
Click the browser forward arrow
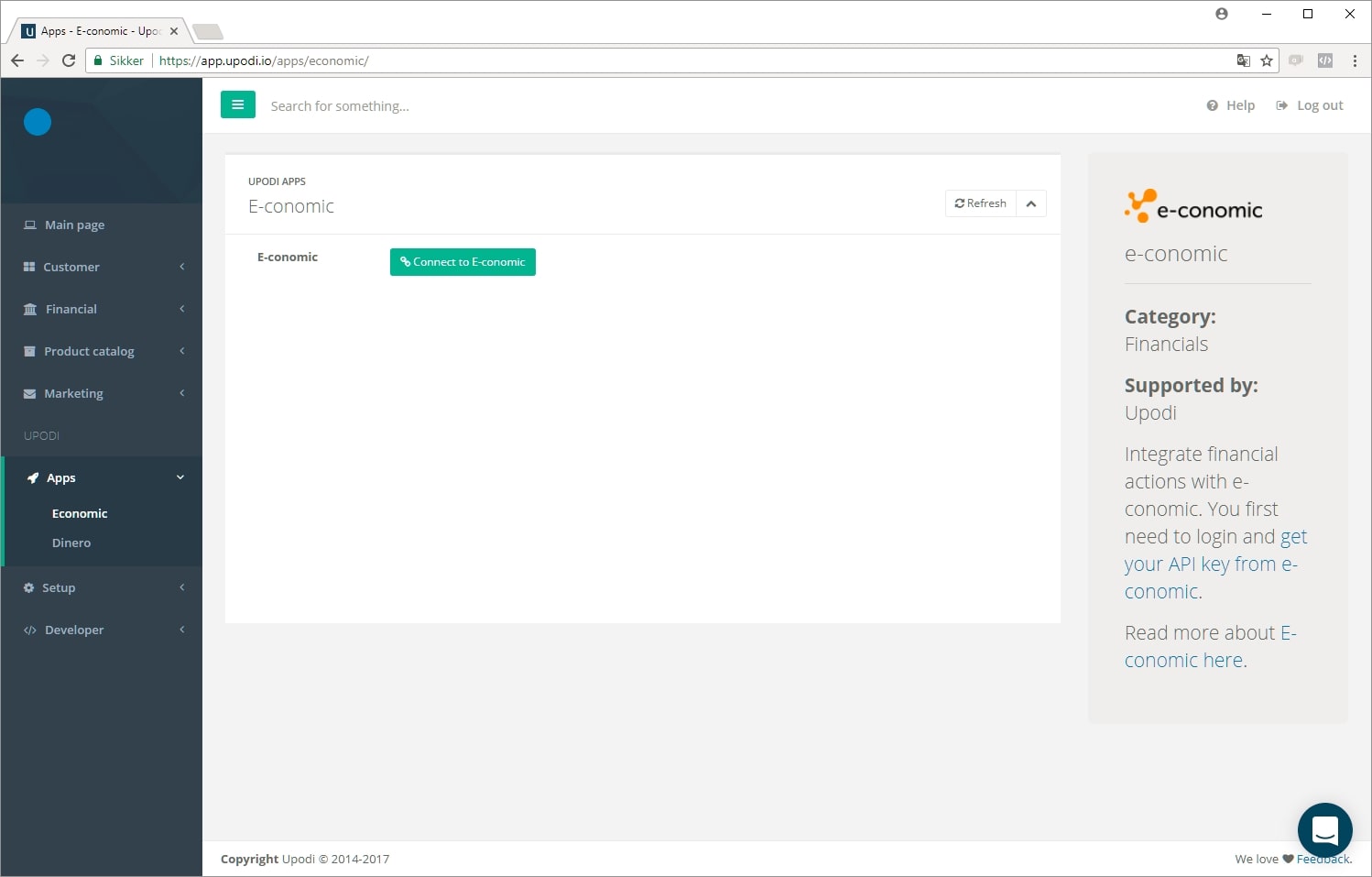tap(43, 60)
